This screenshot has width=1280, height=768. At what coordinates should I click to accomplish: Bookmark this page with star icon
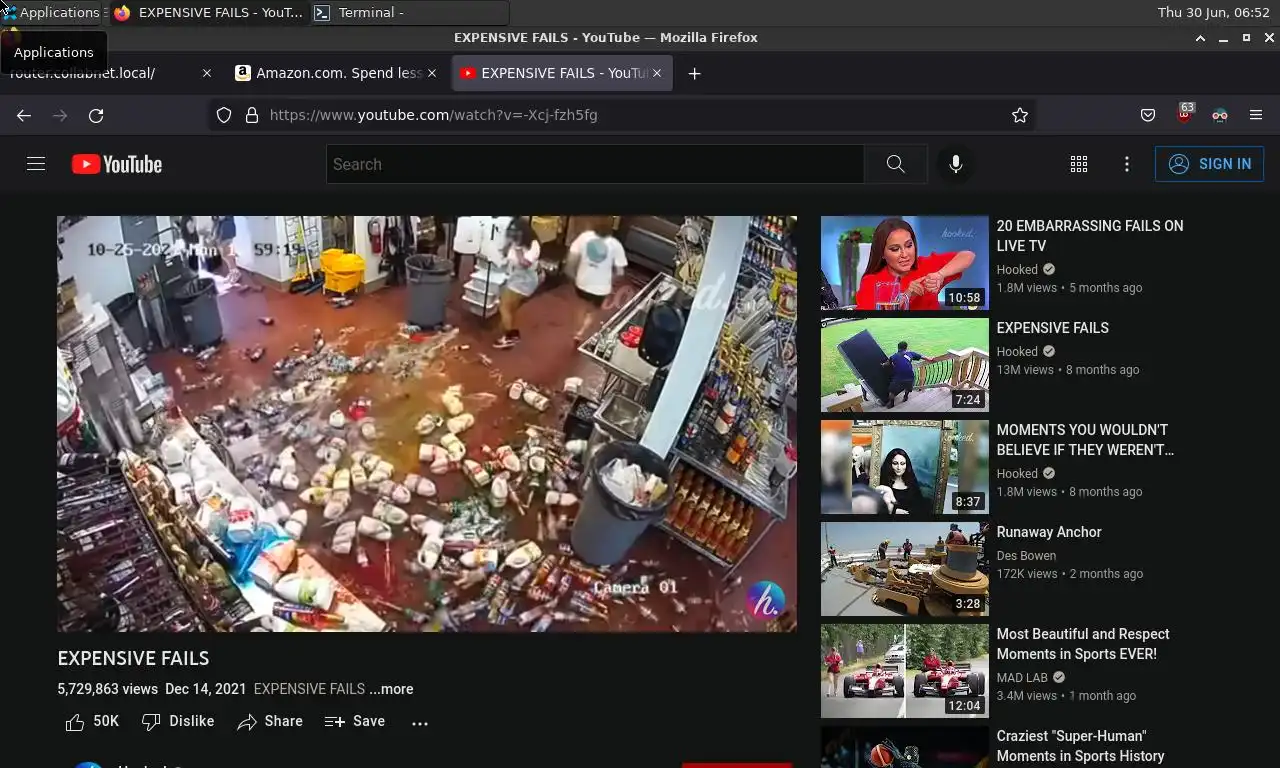[1020, 115]
